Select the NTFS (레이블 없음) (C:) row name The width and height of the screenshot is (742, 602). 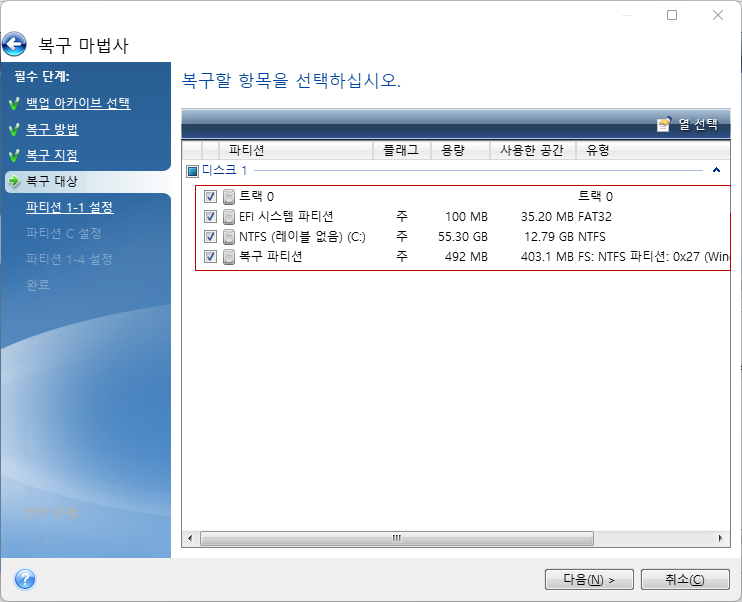tap(302, 237)
